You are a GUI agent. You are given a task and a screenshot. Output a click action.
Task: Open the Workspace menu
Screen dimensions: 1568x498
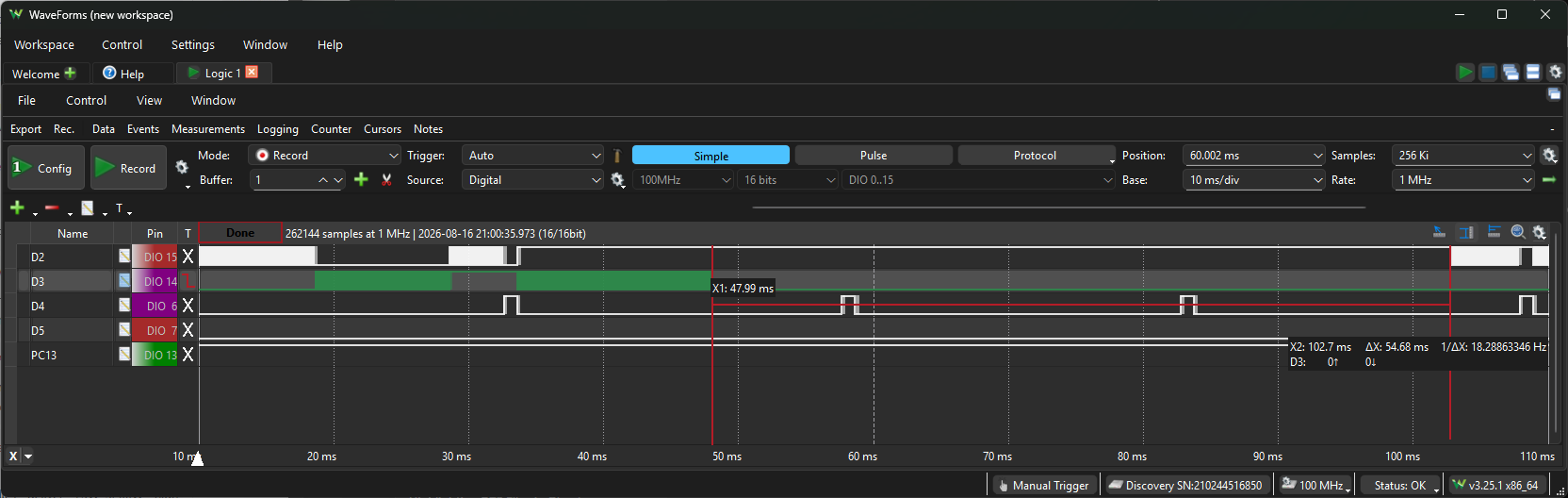(44, 44)
